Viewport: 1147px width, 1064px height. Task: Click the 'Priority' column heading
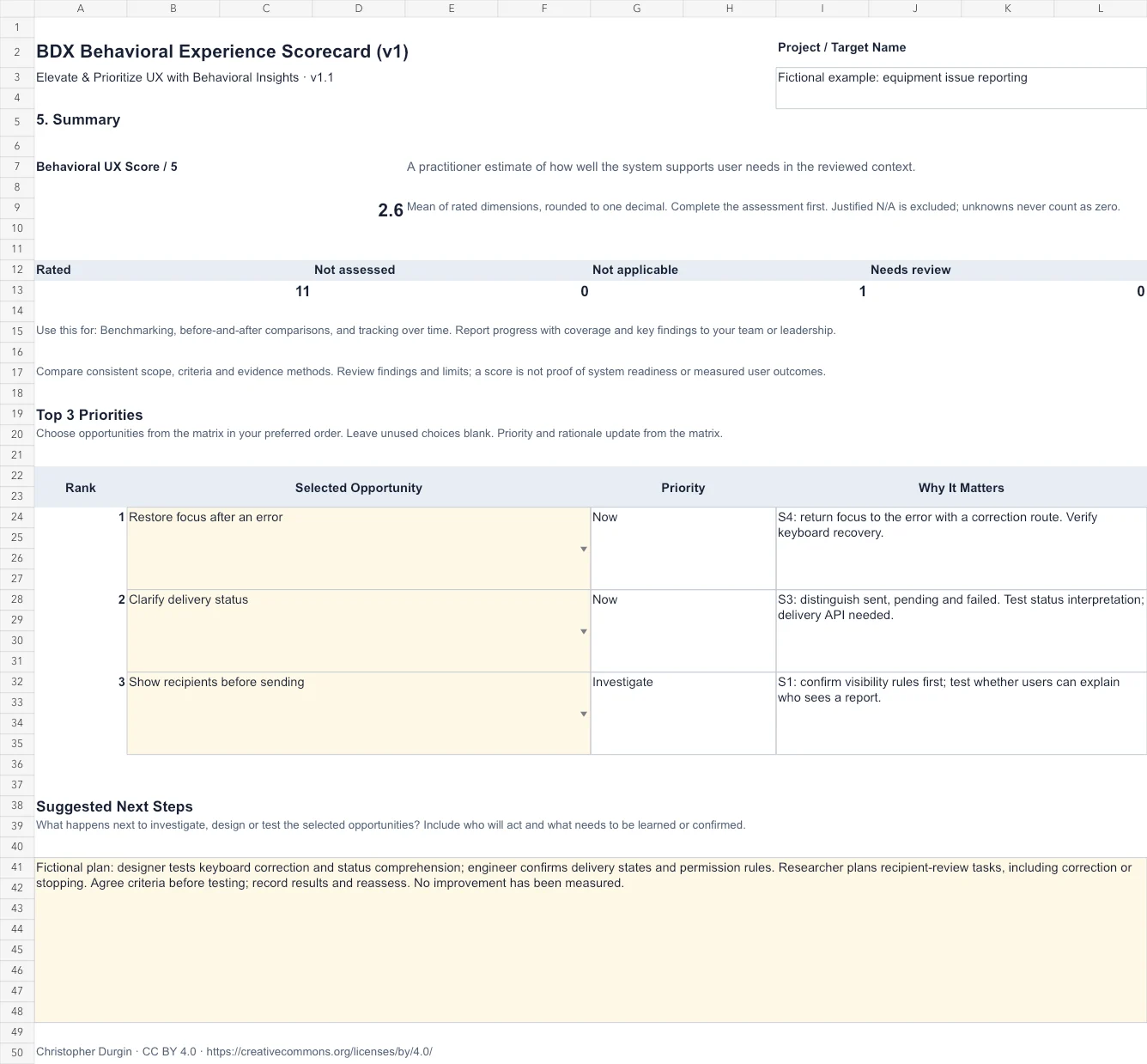click(x=683, y=488)
